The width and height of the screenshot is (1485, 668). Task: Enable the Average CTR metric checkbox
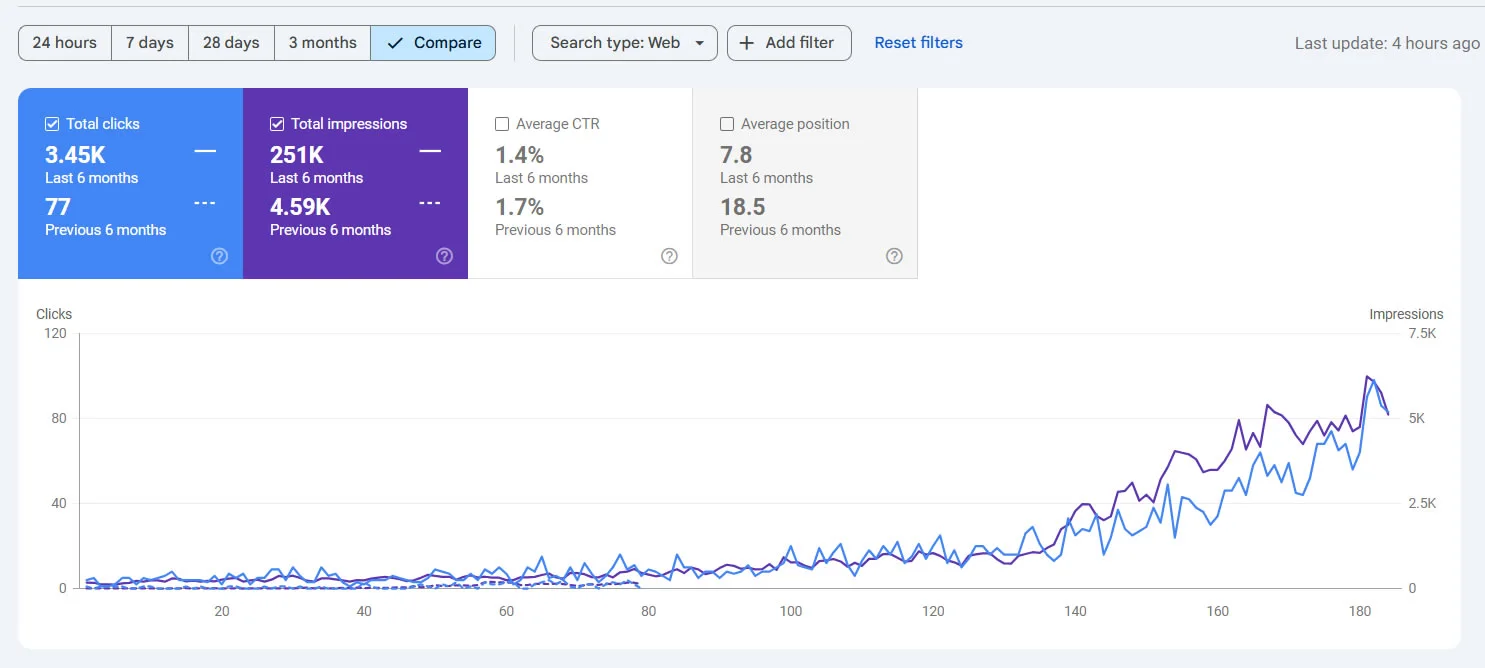[502, 123]
